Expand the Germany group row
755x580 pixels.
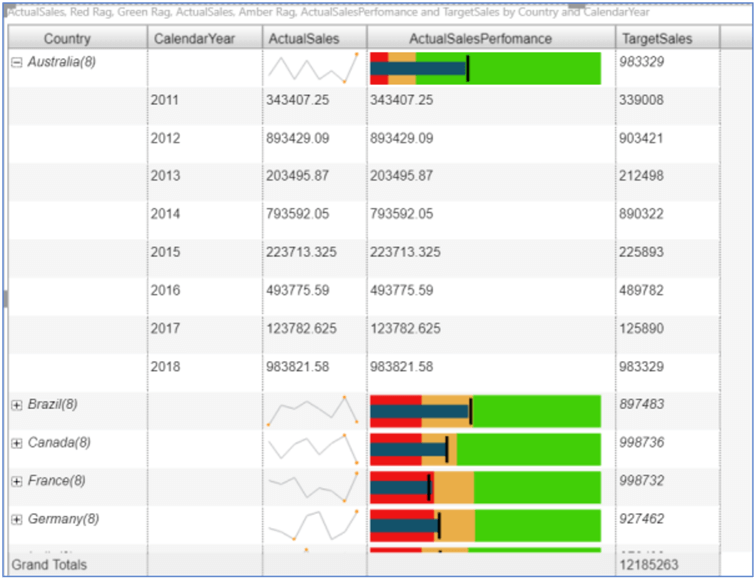click(x=16, y=519)
